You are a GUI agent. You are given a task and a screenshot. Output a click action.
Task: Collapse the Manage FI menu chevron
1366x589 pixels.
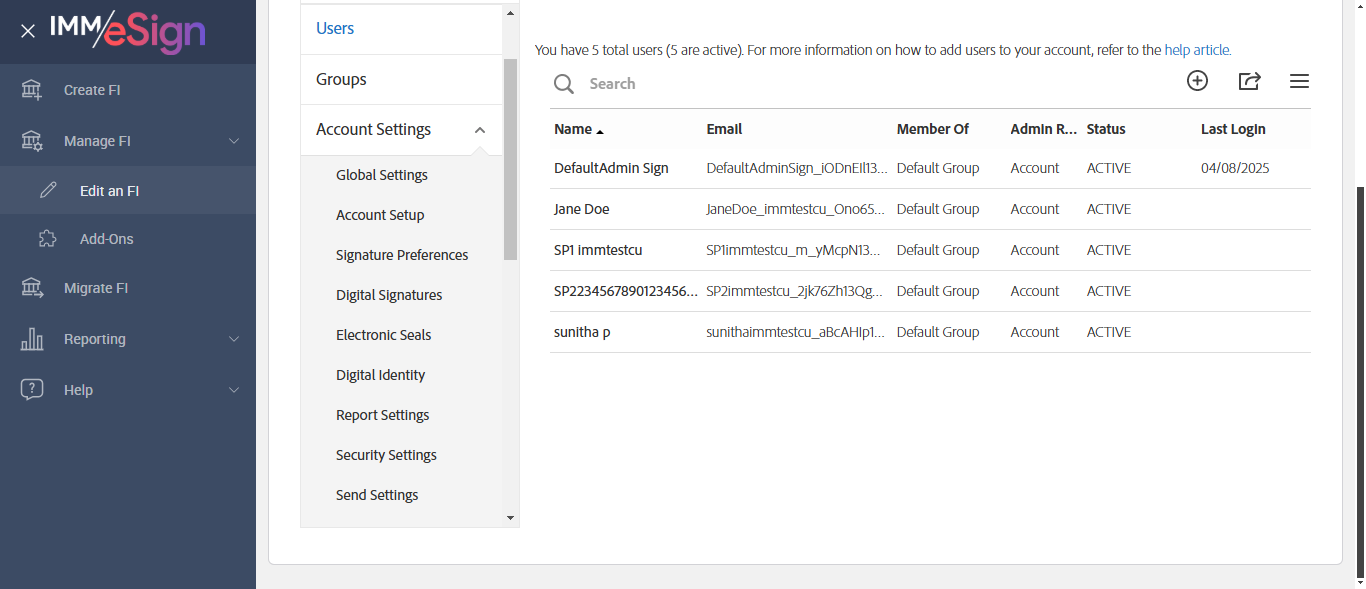pos(234,141)
